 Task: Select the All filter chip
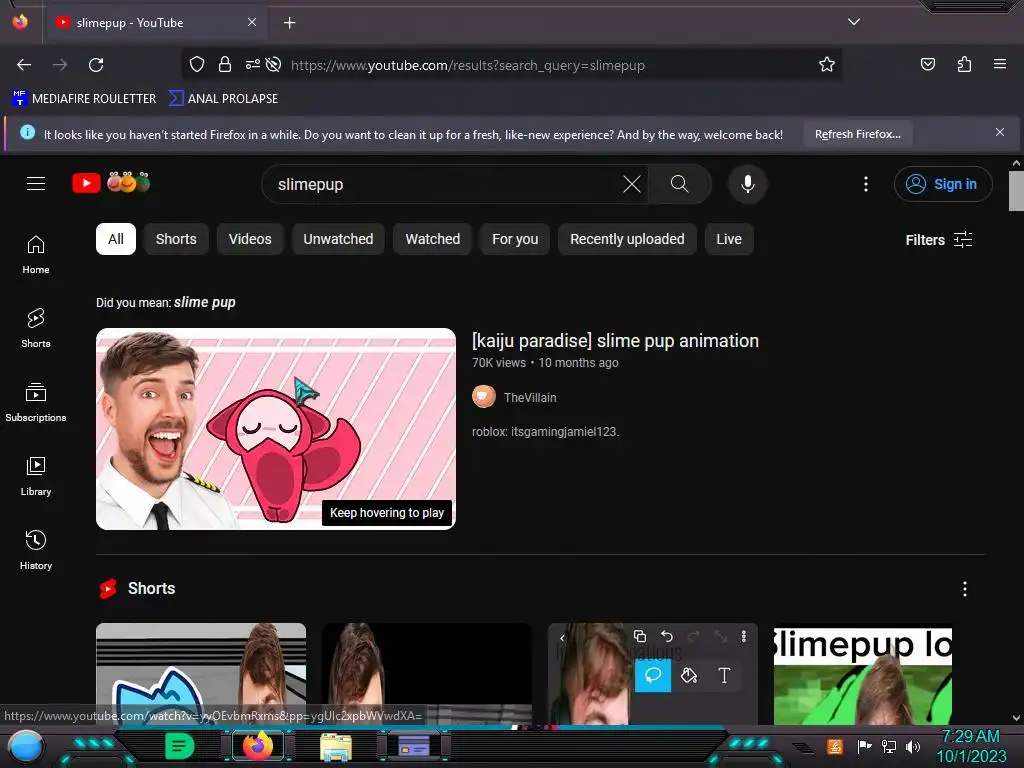click(x=116, y=239)
